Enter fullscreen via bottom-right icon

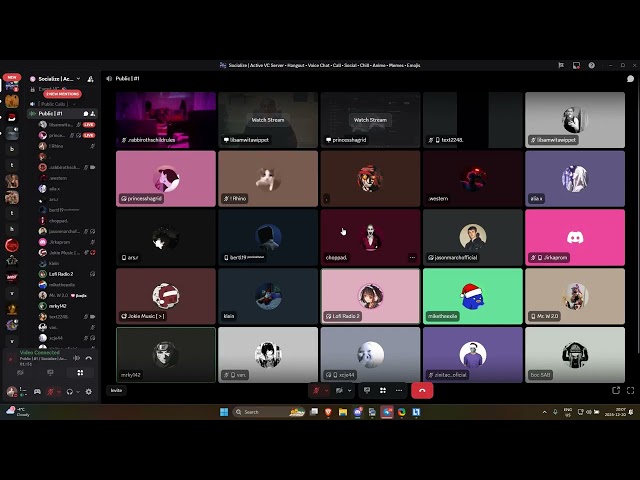pyautogui.click(x=630, y=390)
